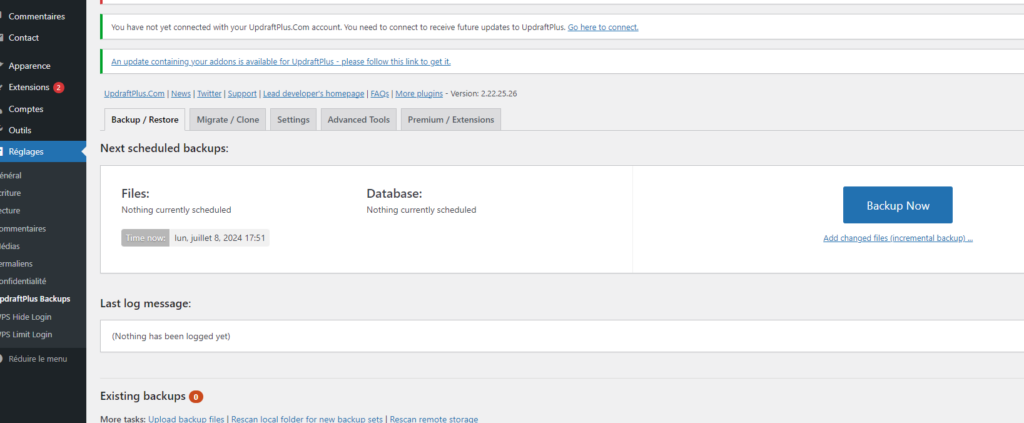Click the Extensions update count badge

[x=59, y=87]
